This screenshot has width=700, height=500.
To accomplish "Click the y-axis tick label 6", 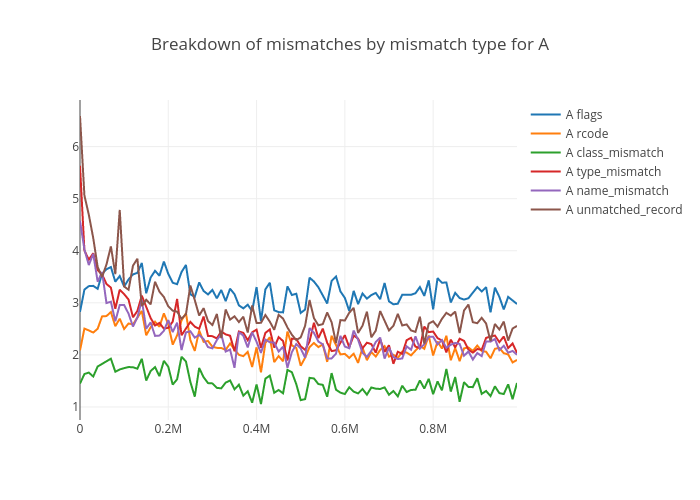I will pyautogui.click(x=75, y=146).
